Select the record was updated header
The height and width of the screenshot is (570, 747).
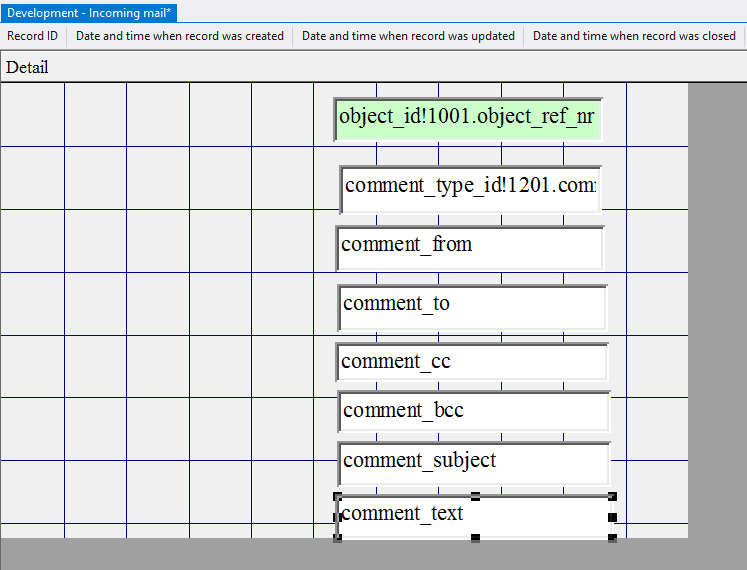408,36
